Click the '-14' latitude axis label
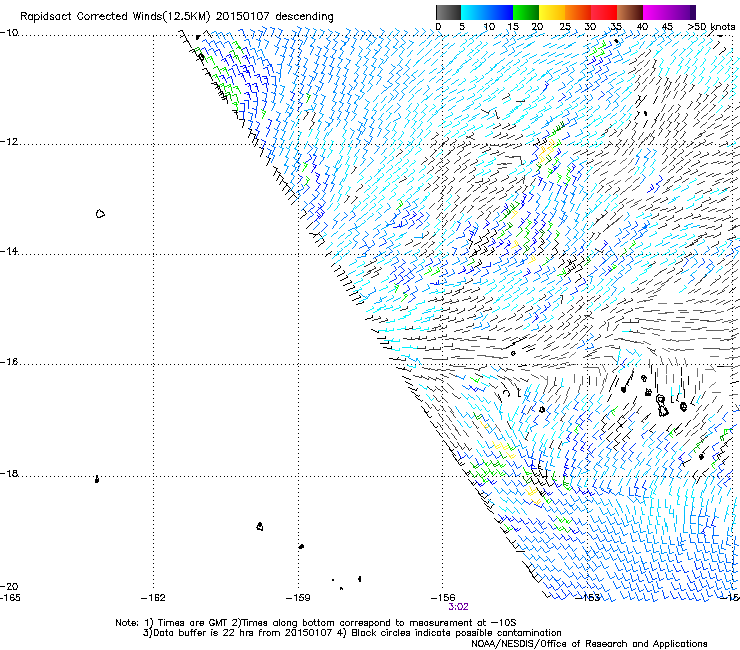Screen dimensions: 740x650 click(9, 251)
